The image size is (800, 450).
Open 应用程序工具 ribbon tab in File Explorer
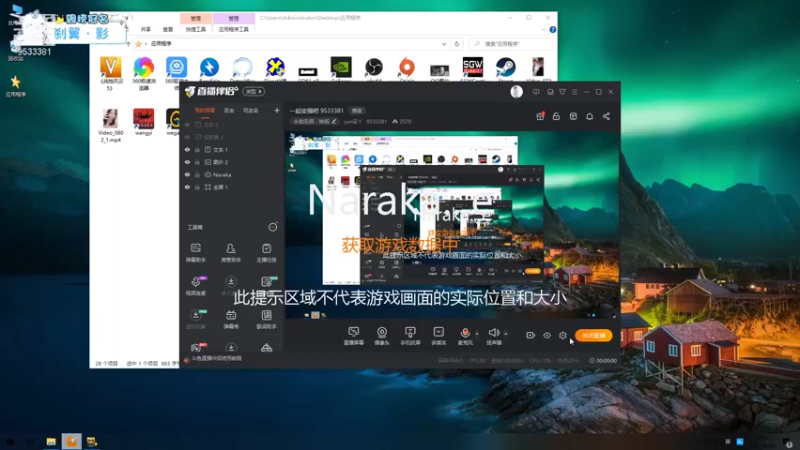[233, 30]
